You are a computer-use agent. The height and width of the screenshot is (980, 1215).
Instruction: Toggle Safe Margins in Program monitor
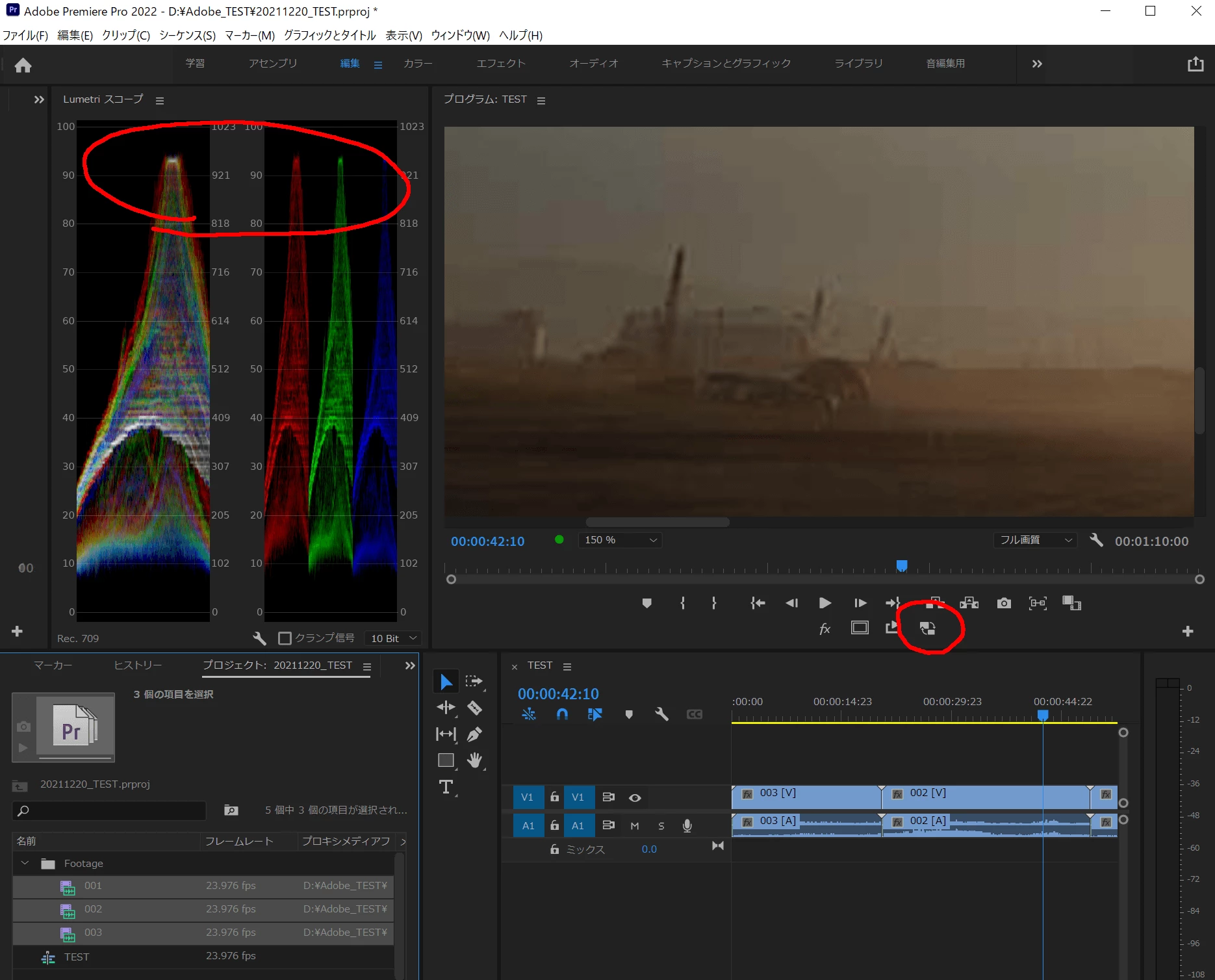tap(860, 628)
